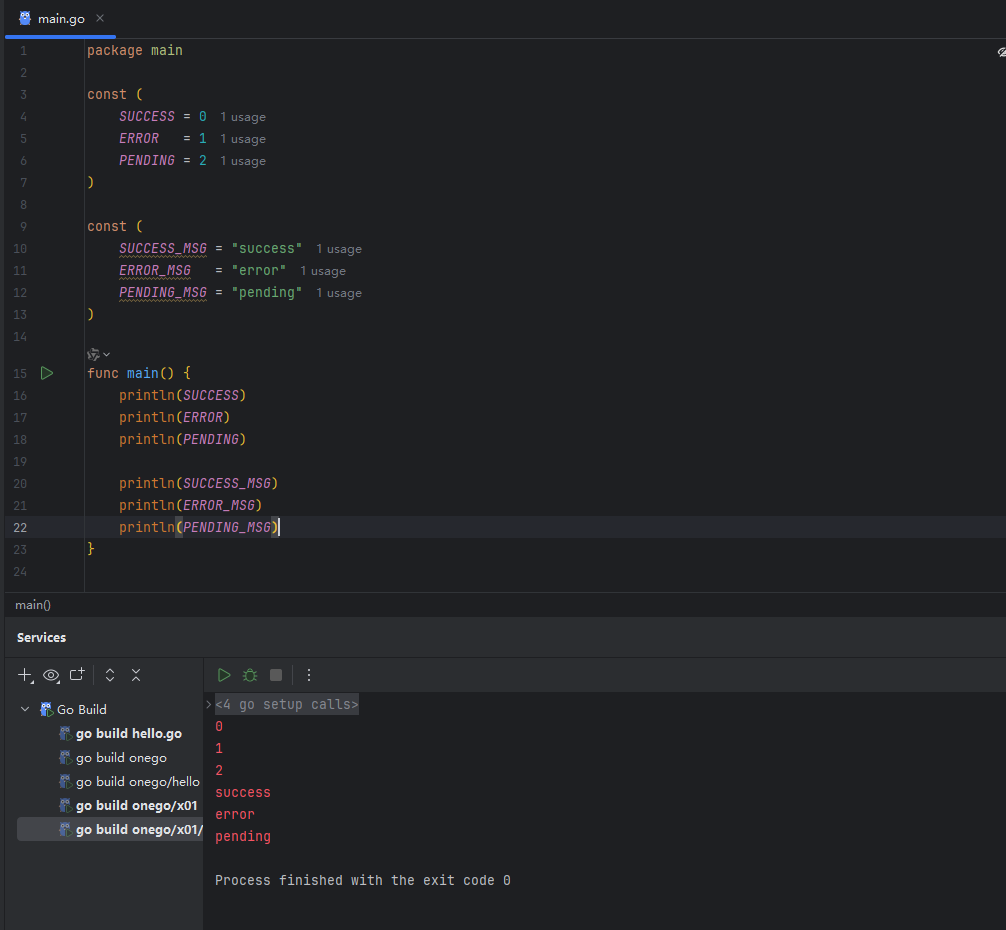Image resolution: width=1006 pixels, height=930 pixels.
Task: Open services in new tab icon
Action: pos(77,675)
